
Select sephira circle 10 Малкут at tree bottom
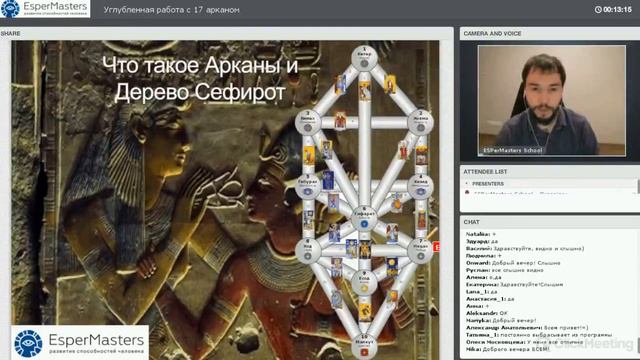tap(364, 347)
